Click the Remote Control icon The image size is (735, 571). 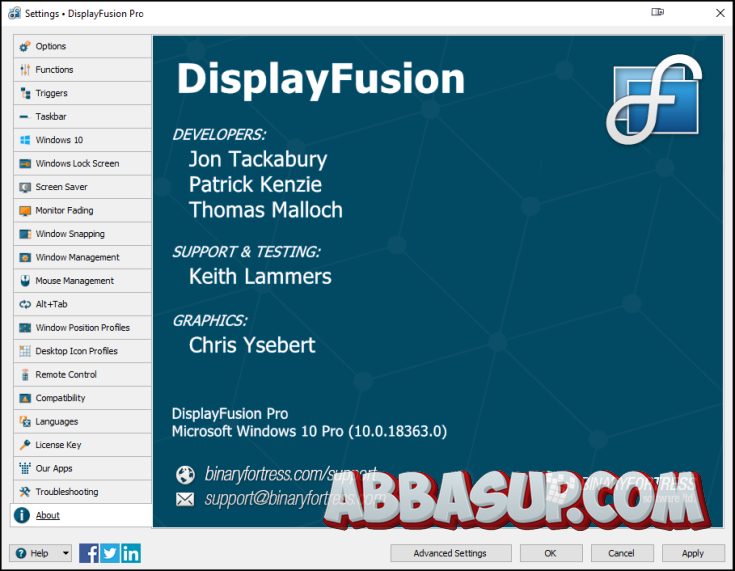(x=25, y=375)
